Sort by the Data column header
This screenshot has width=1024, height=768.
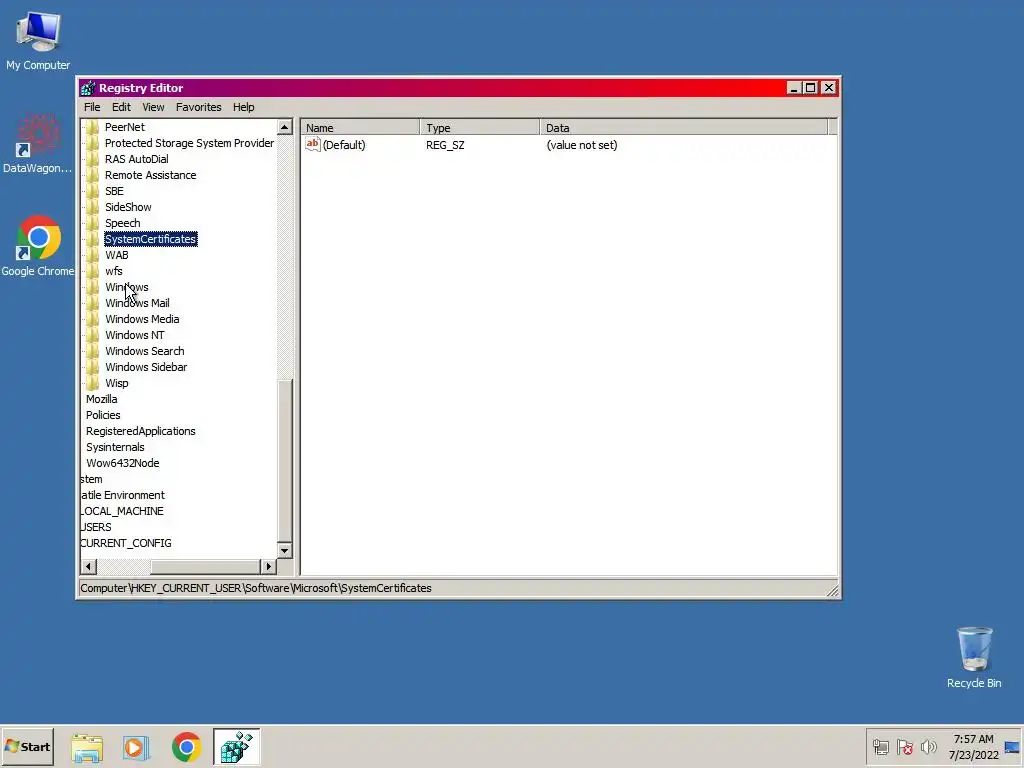tap(684, 128)
